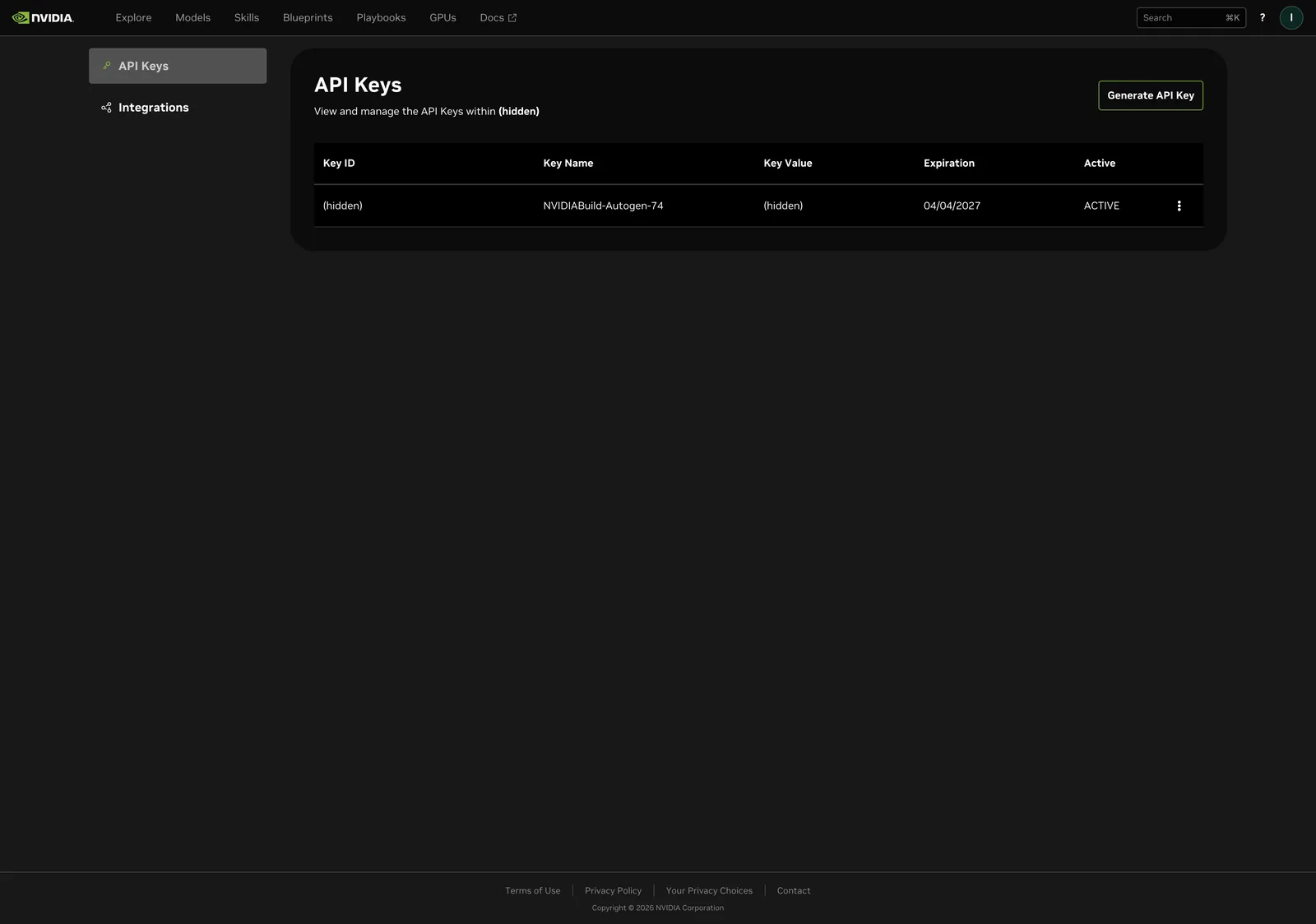Click the hidden Key Value cell

(x=783, y=206)
